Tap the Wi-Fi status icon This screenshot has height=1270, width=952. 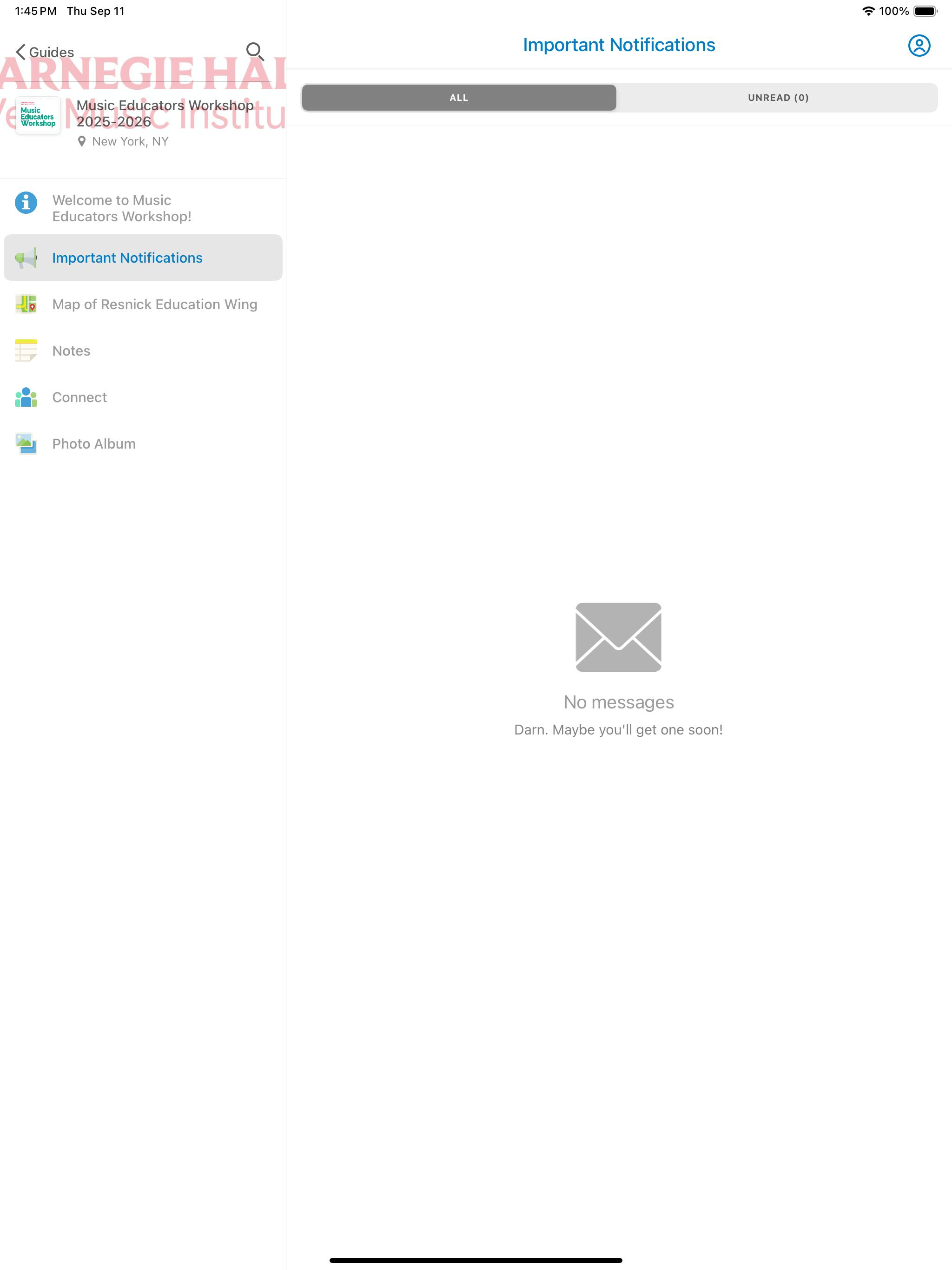(x=868, y=11)
